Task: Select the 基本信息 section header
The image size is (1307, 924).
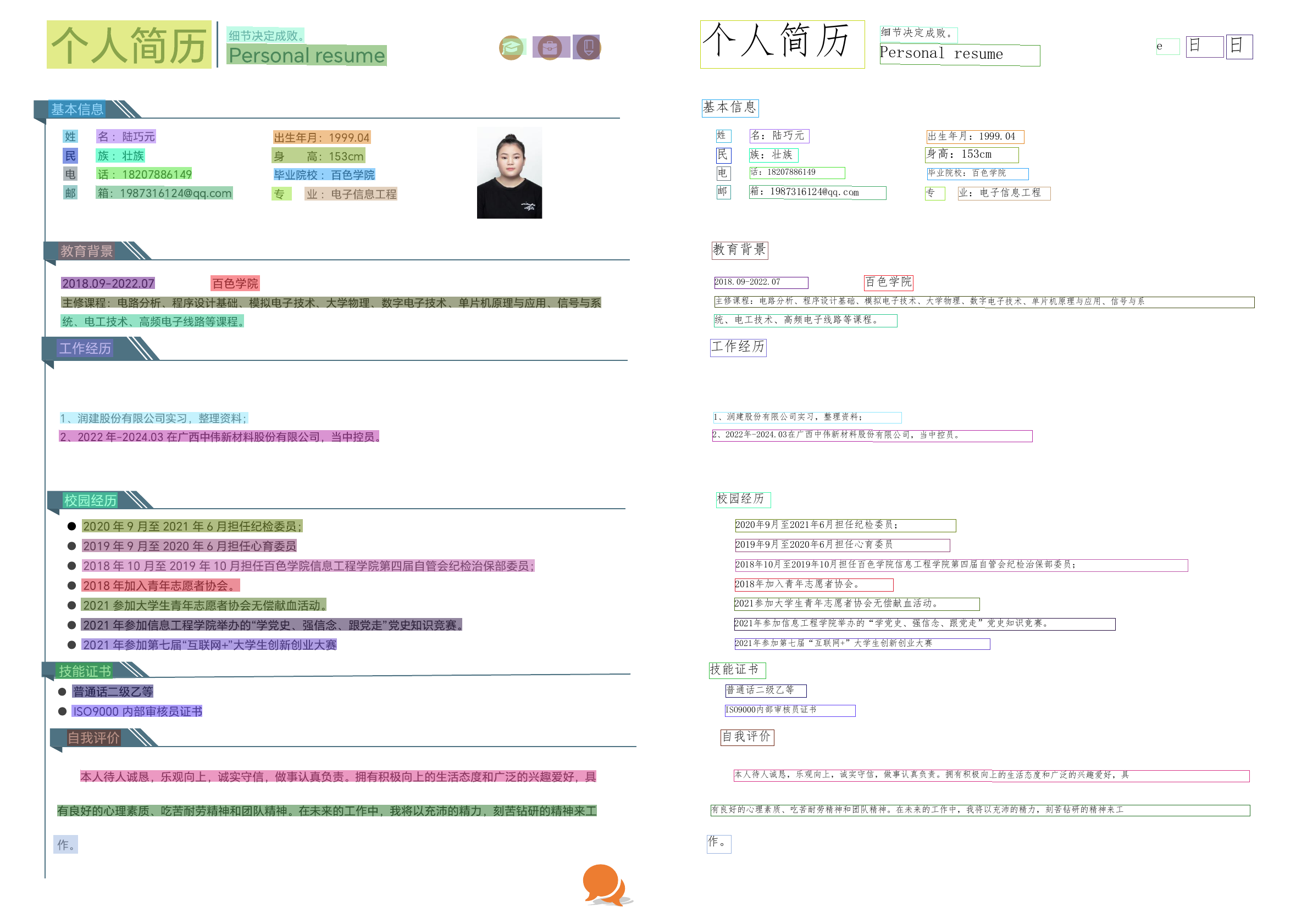Action: [77, 109]
